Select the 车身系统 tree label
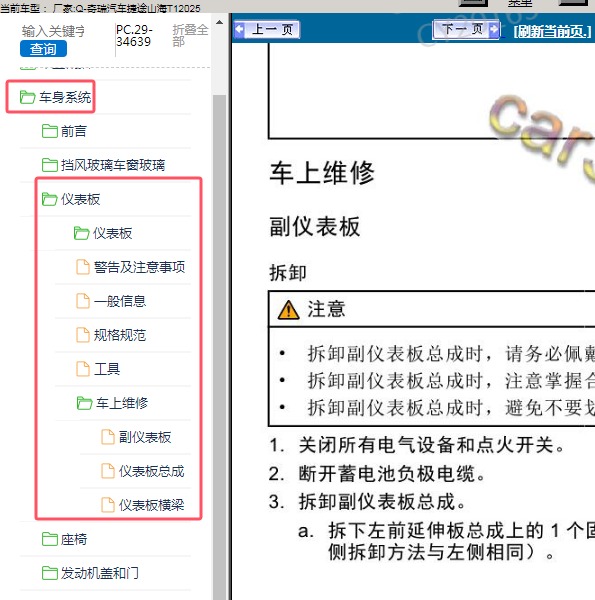Image resolution: width=595 pixels, height=600 pixels. (65, 97)
